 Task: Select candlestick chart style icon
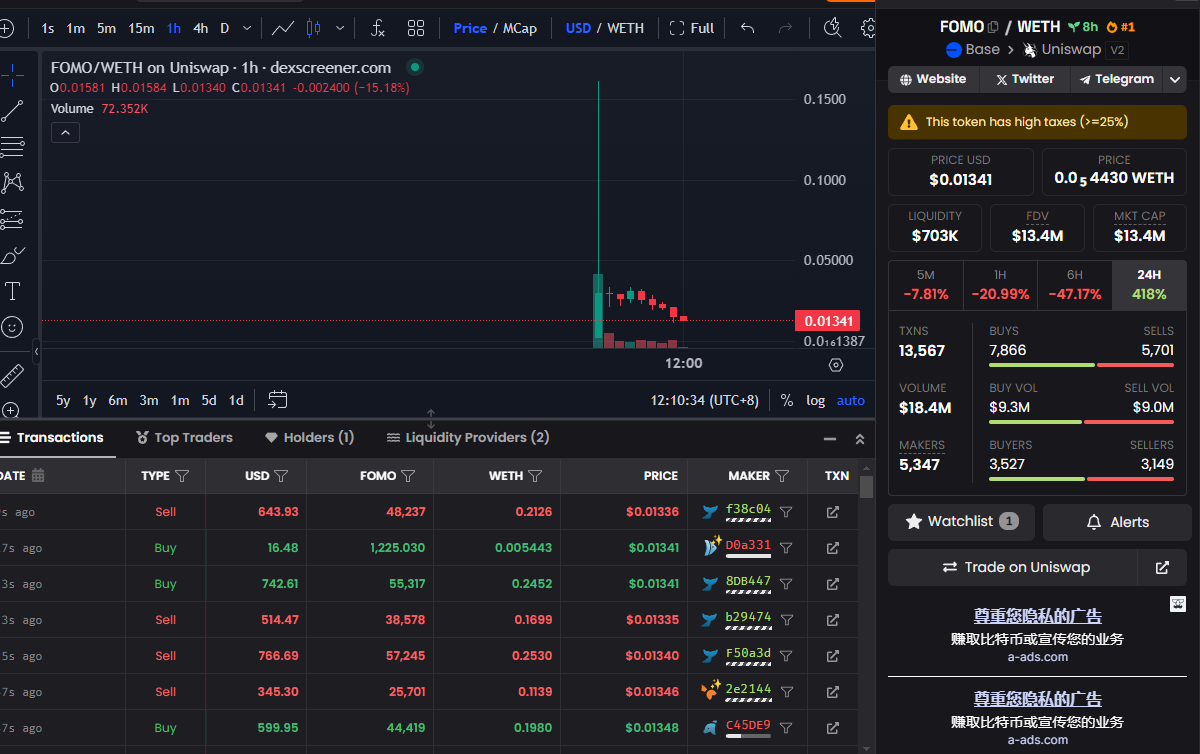(x=314, y=28)
